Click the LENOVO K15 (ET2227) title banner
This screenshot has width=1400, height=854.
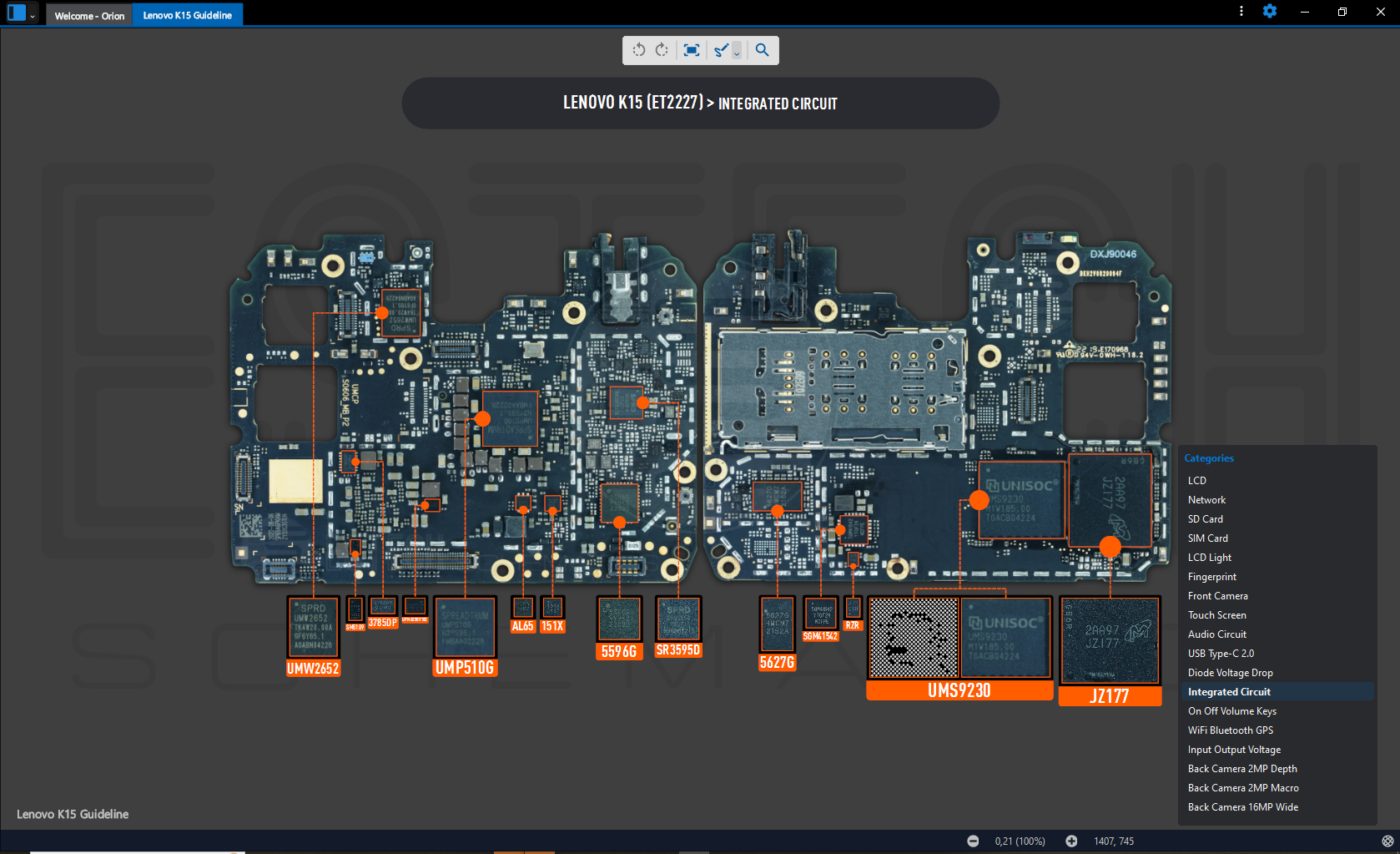701,104
